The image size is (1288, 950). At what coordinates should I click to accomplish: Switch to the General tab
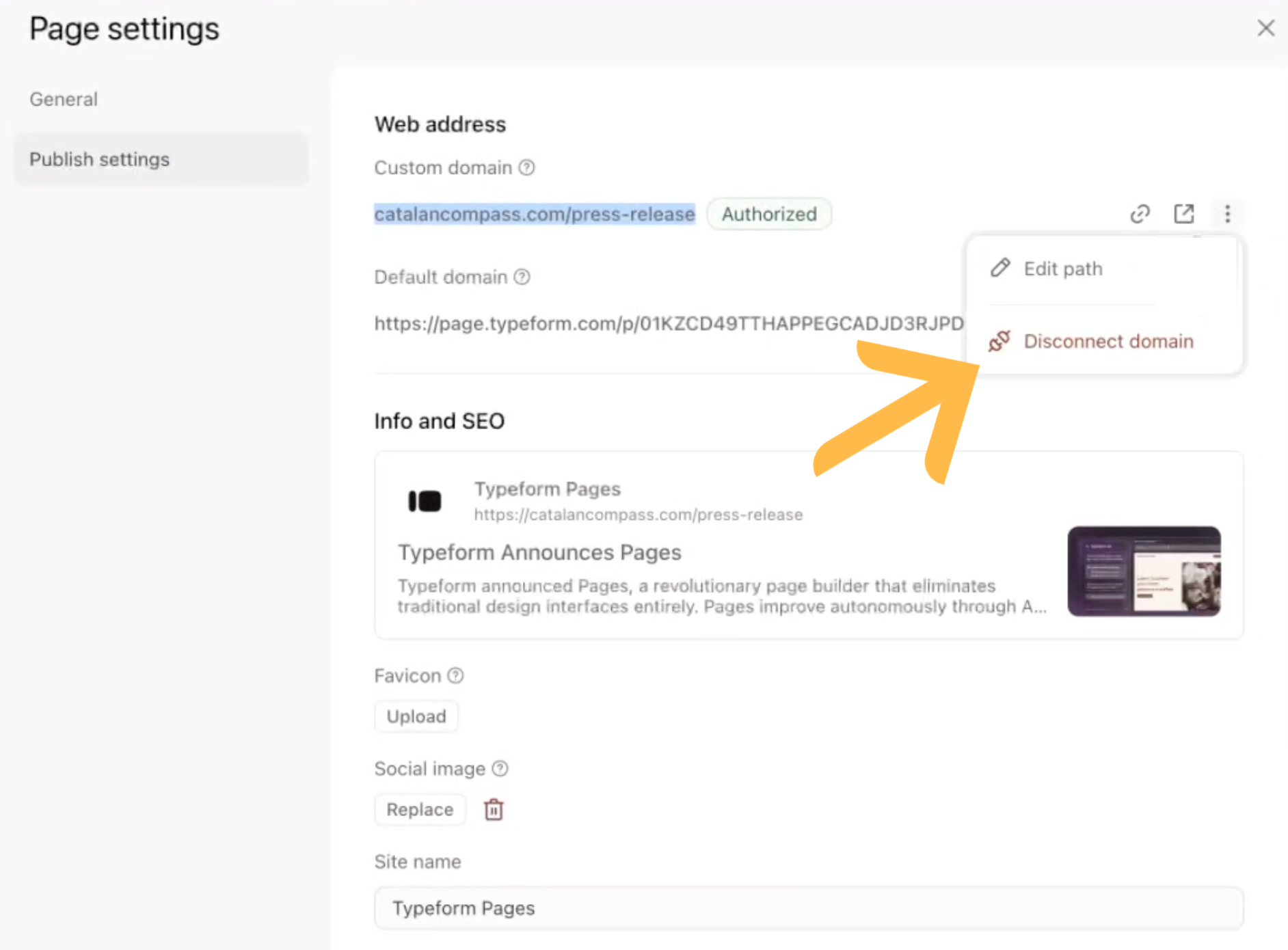pos(64,99)
